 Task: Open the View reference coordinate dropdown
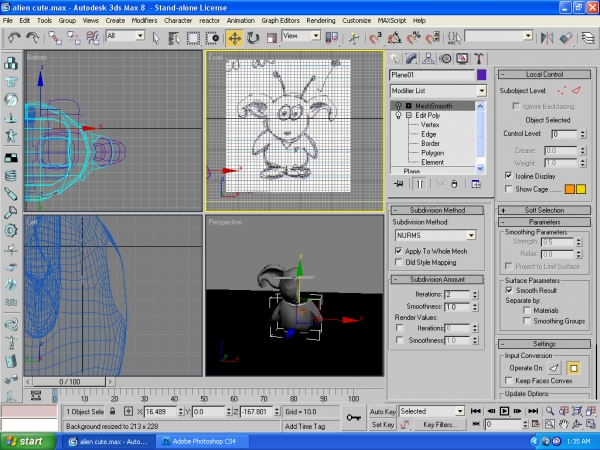[x=316, y=36]
